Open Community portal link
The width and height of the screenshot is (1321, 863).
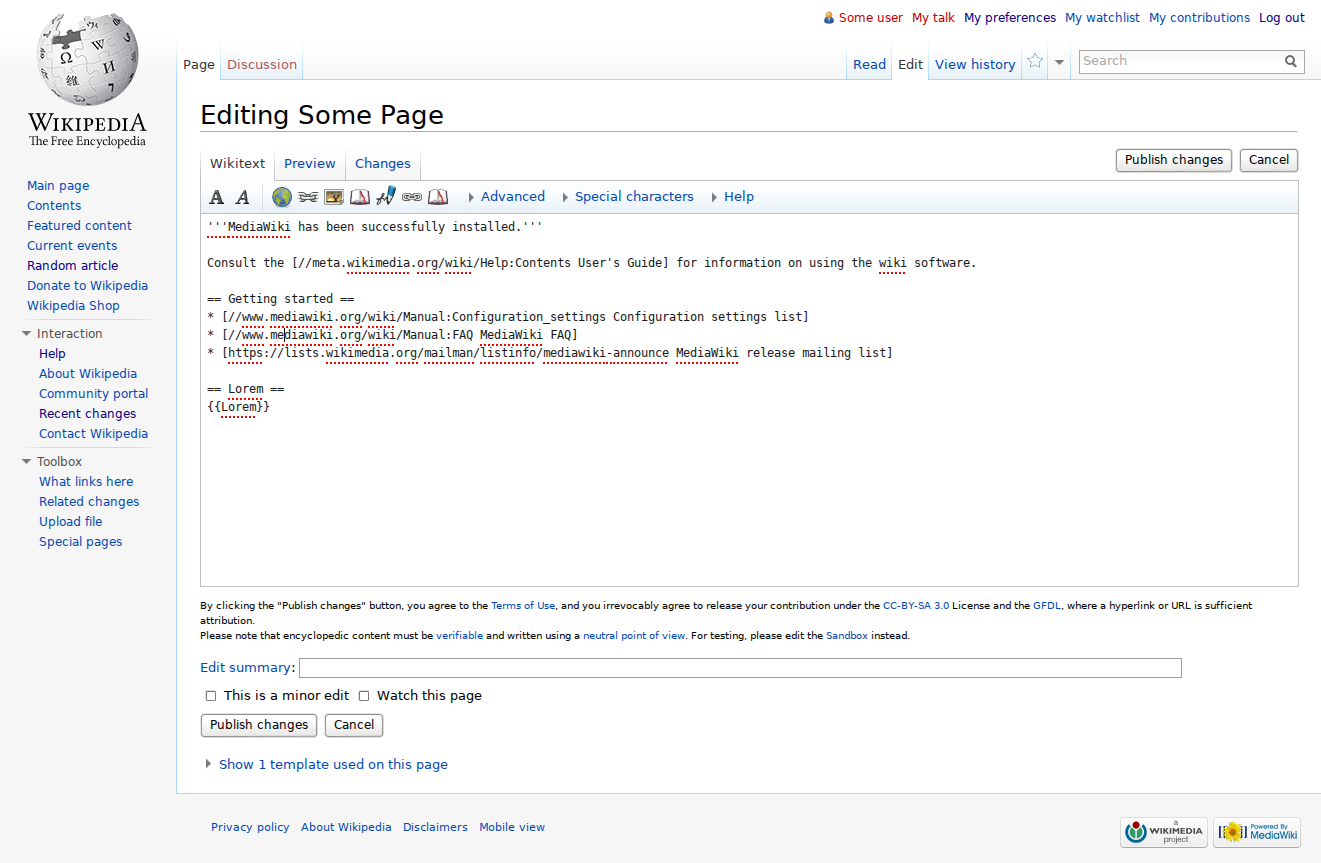94,394
